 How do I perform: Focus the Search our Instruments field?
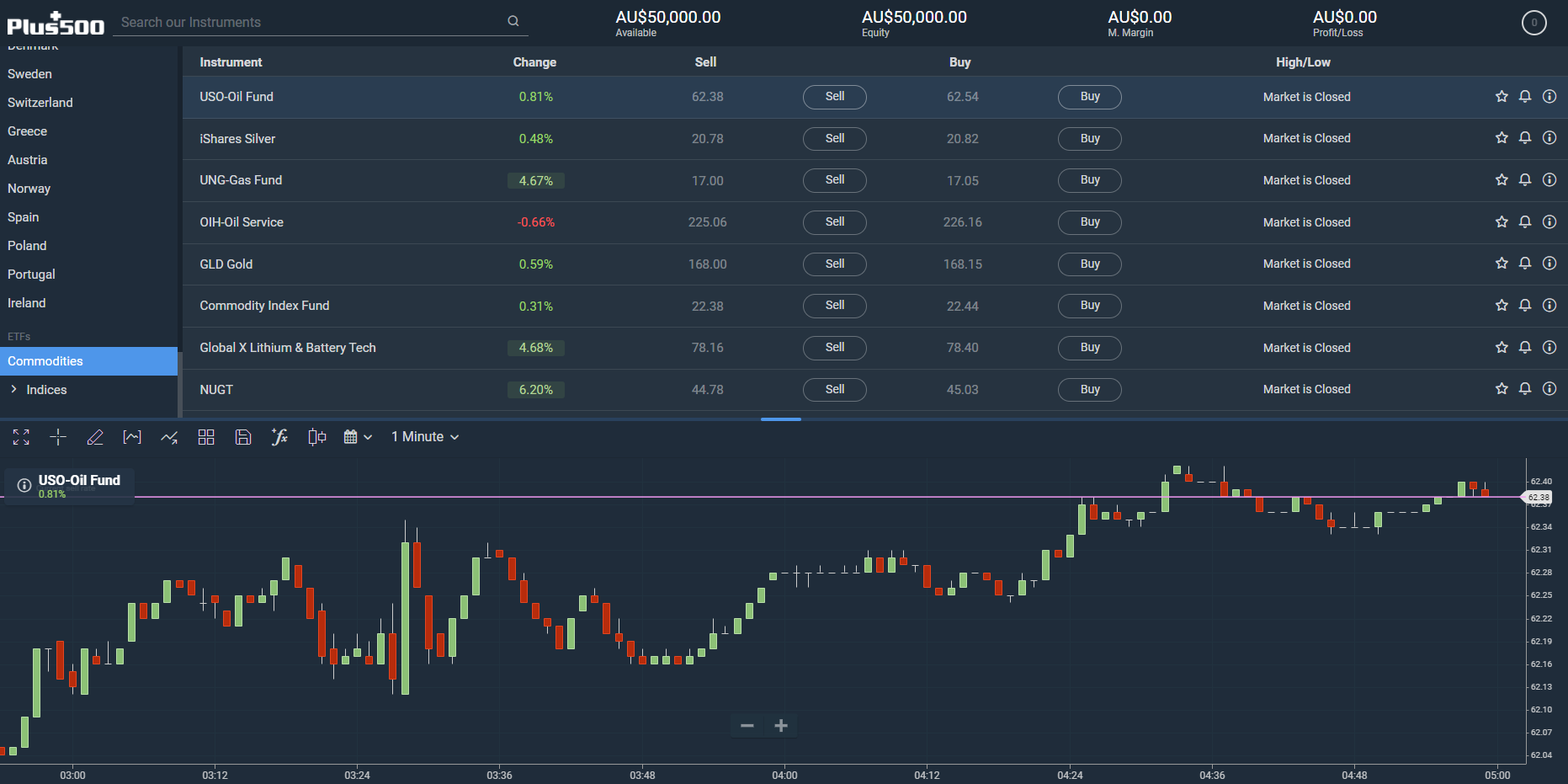click(311, 23)
